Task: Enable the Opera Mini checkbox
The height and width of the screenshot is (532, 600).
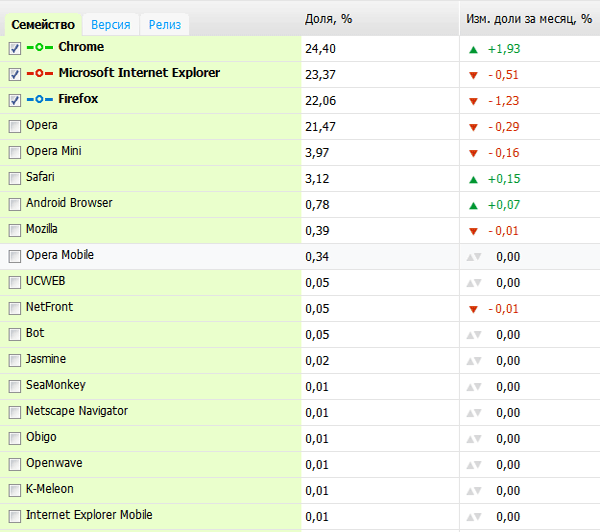Action: pyautogui.click(x=15, y=152)
